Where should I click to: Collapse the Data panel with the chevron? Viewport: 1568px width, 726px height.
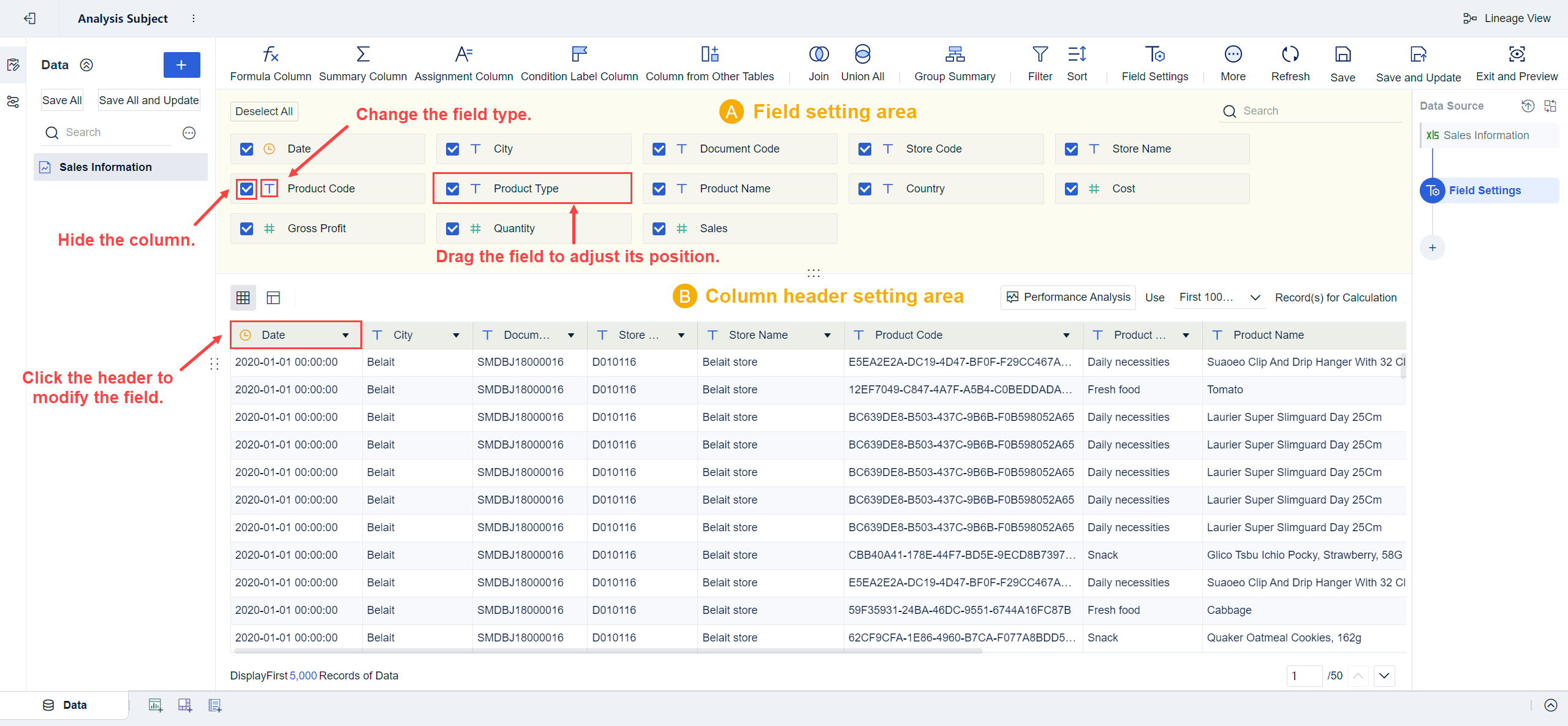[x=87, y=64]
